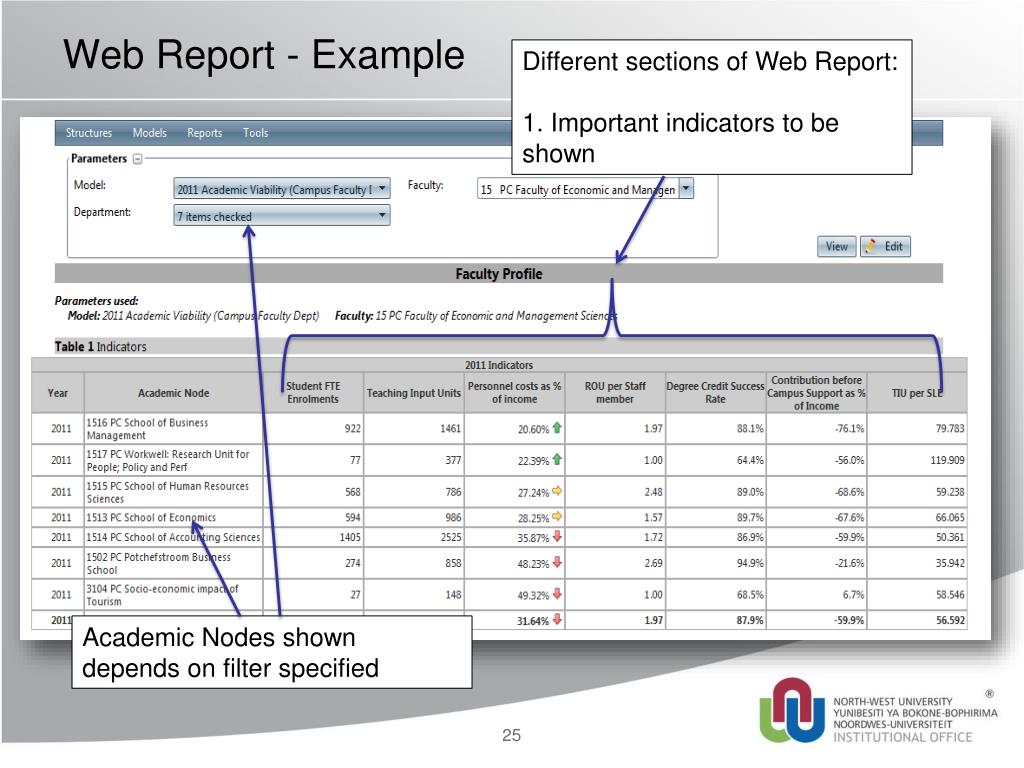Click the green up arrow beside 22.39%

point(557,460)
